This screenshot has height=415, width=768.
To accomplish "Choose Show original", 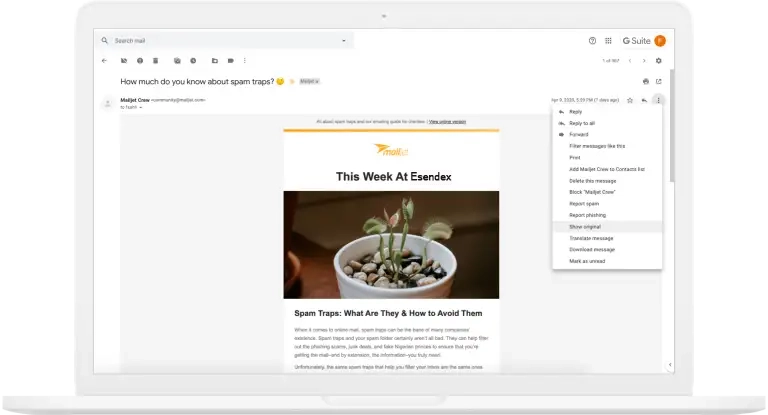I will point(607,227).
